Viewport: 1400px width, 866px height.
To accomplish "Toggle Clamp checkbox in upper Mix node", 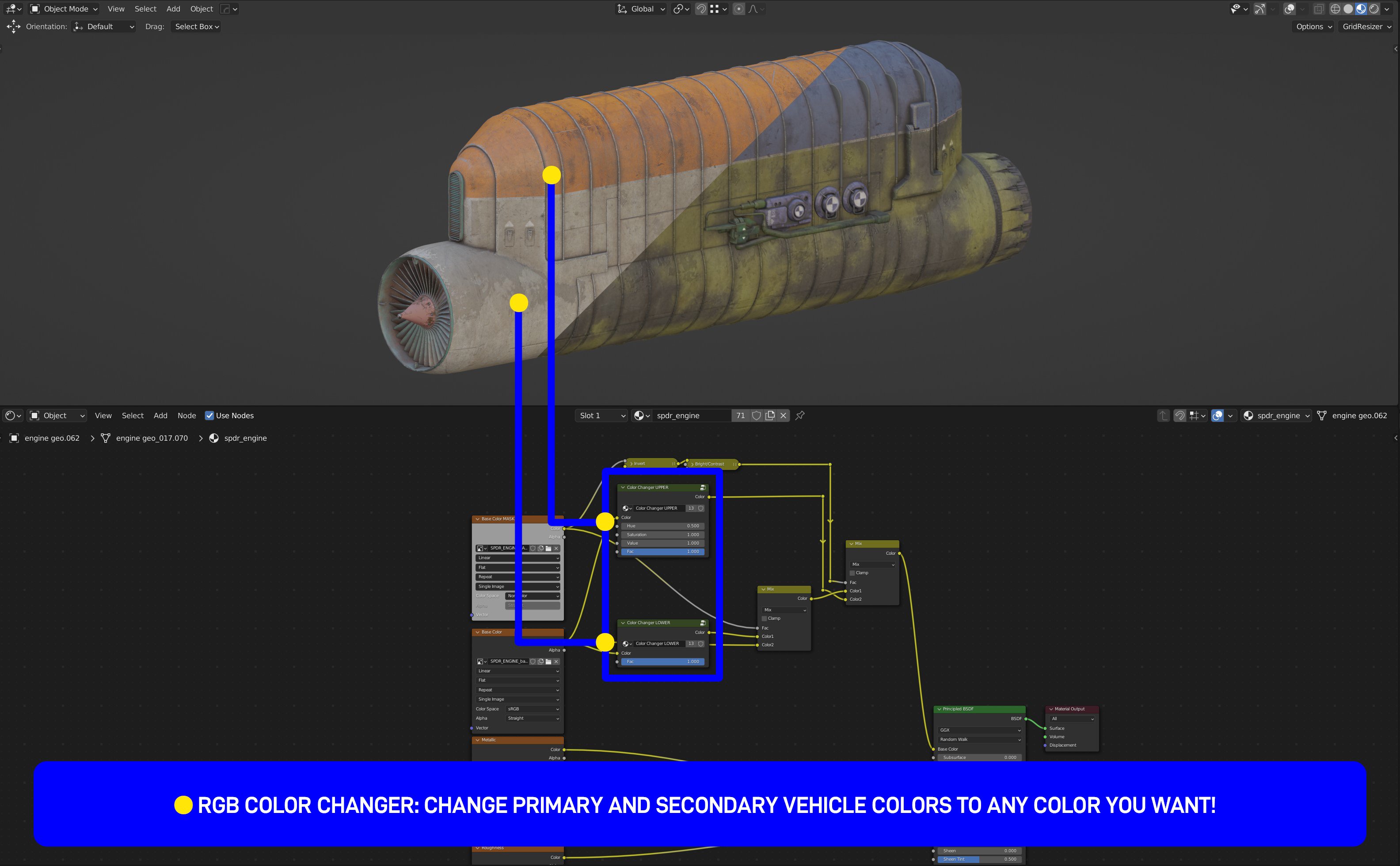I will coord(852,573).
